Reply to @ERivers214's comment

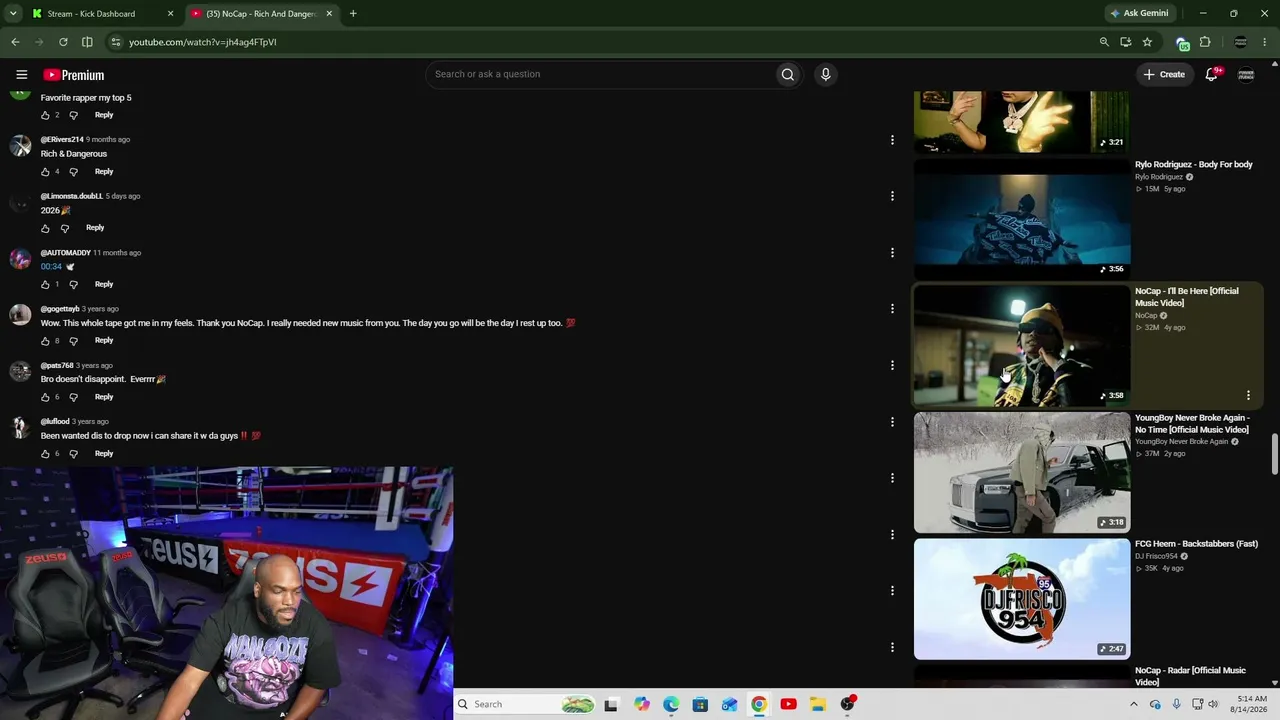pos(104,172)
